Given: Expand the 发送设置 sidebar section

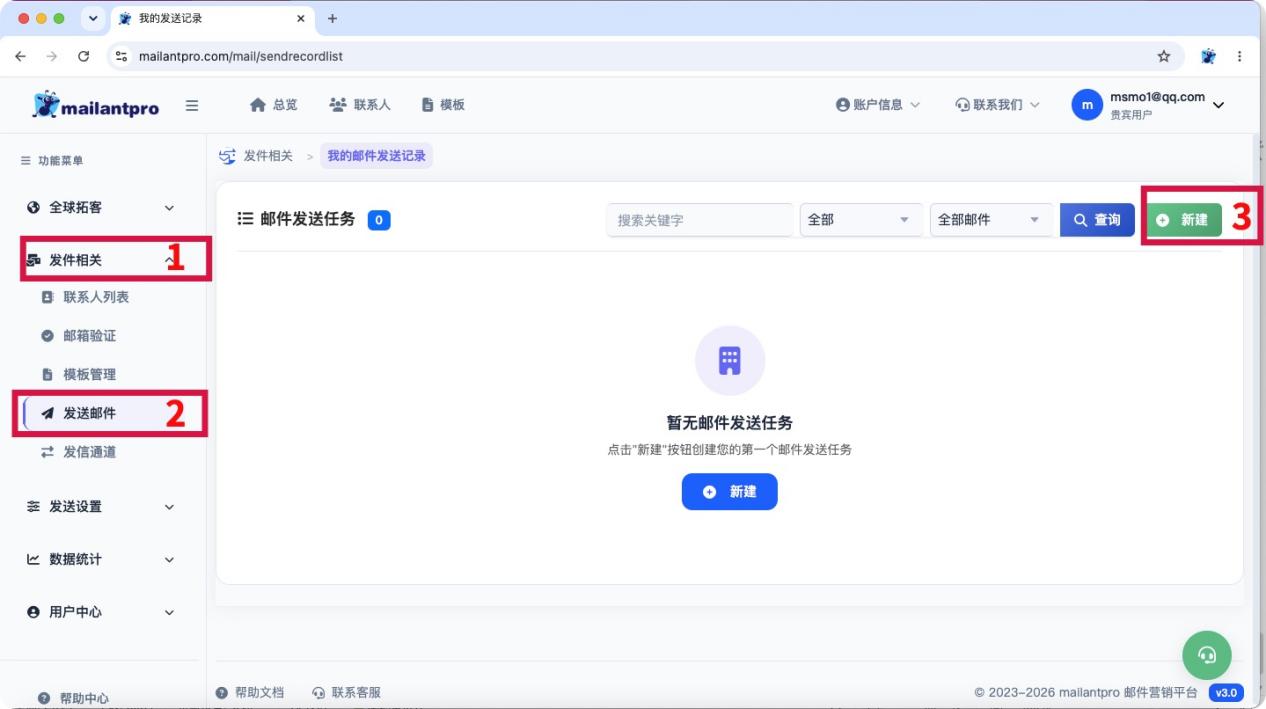Looking at the screenshot, I should (x=100, y=507).
